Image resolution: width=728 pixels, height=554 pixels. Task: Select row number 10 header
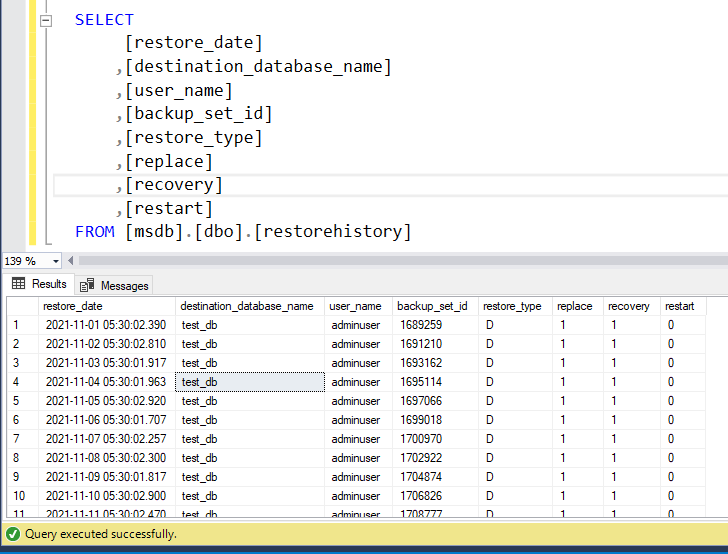[x=22, y=496]
